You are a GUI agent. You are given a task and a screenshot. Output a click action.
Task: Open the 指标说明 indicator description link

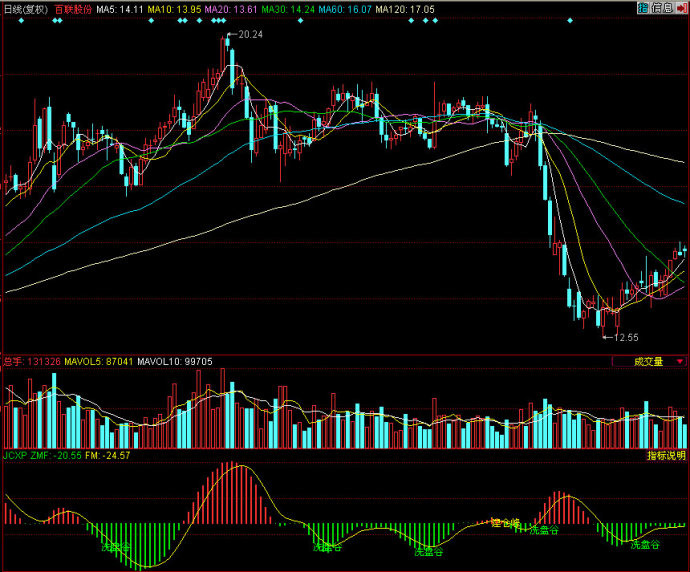[x=666, y=455]
